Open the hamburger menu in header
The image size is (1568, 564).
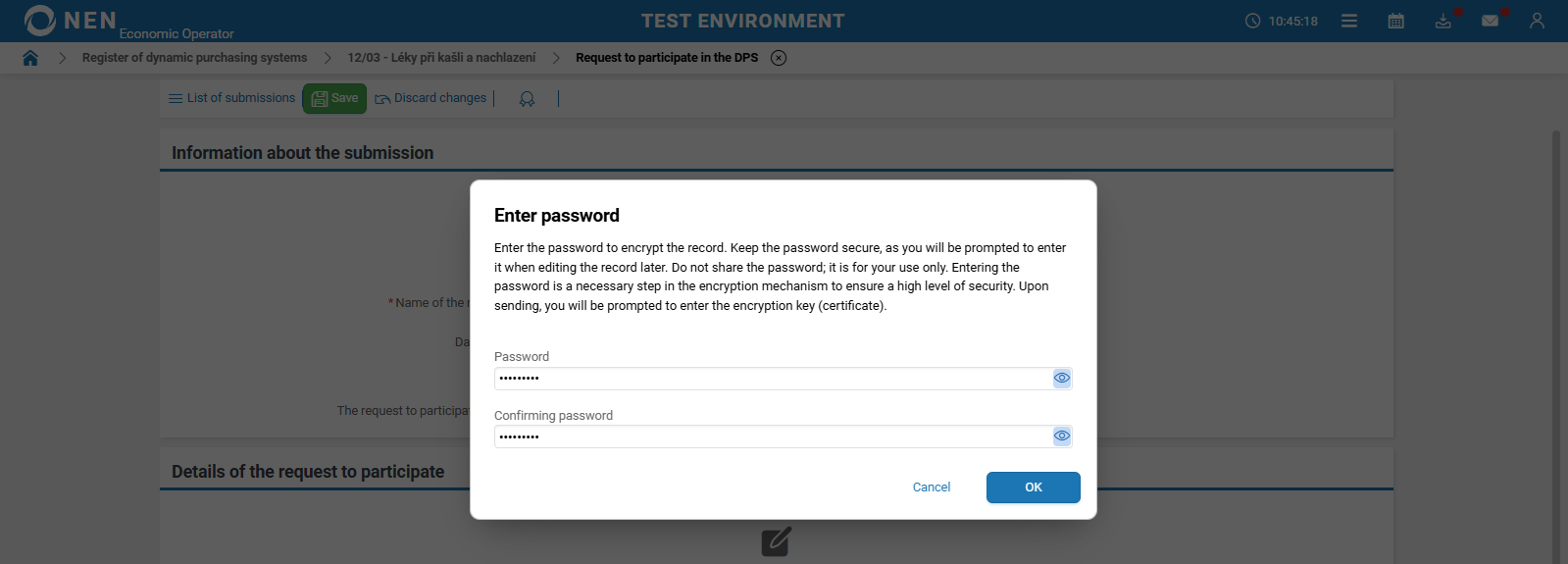tap(1349, 21)
